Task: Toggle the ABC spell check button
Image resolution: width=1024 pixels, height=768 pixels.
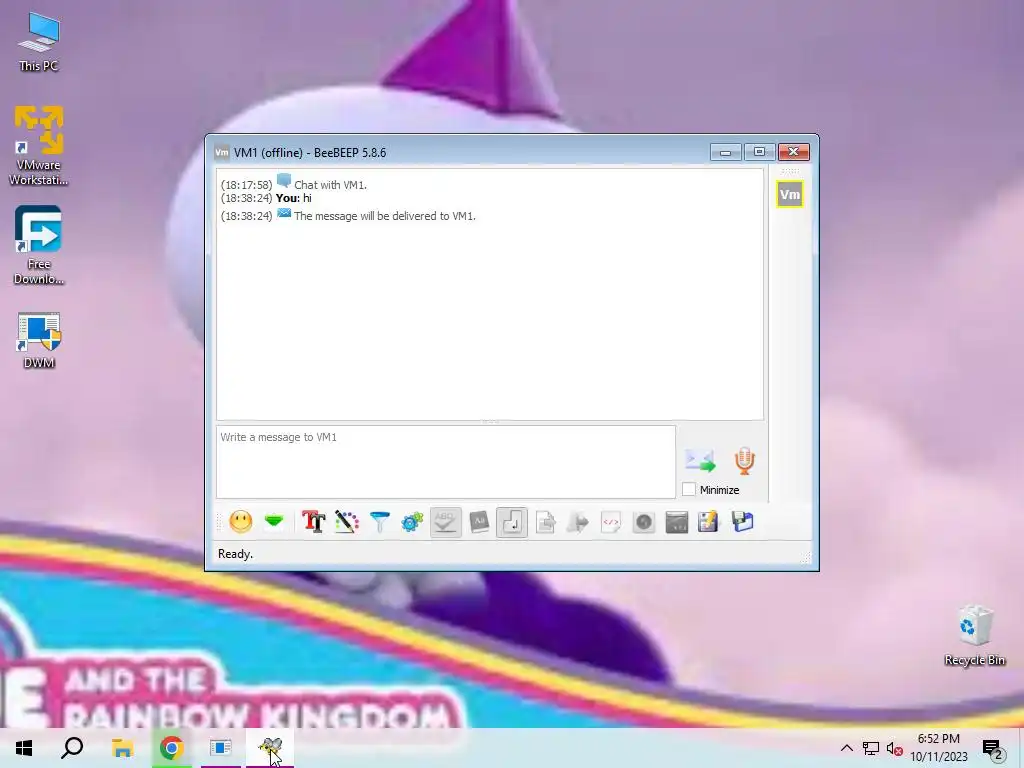Action: (x=445, y=522)
